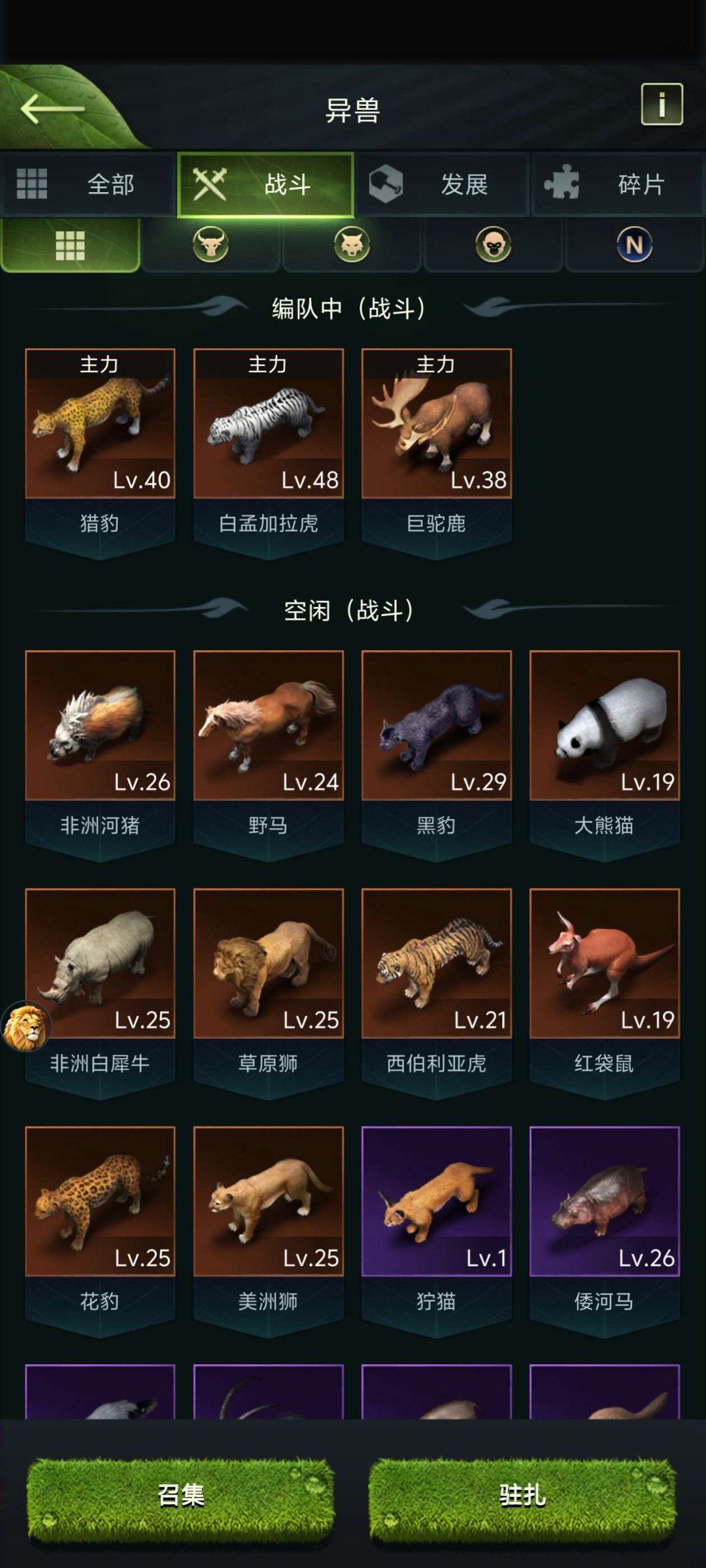Viewport: 706px width, 1568px height.
Task: Click the 召集 button
Action: click(x=180, y=1495)
